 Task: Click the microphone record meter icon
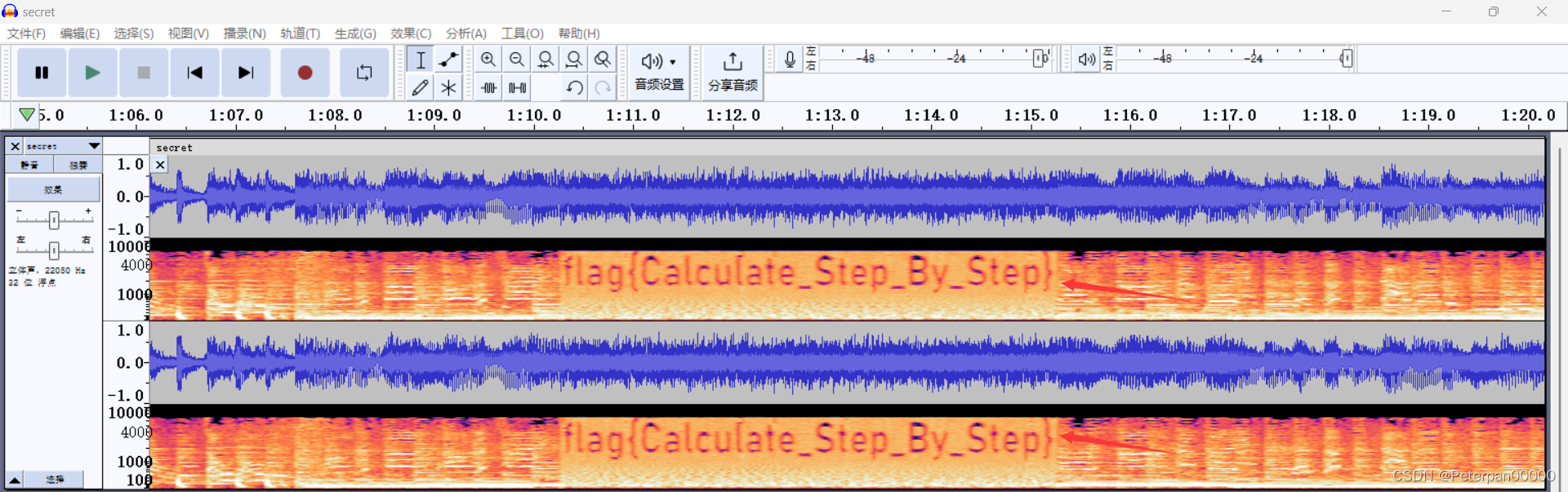(x=790, y=60)
